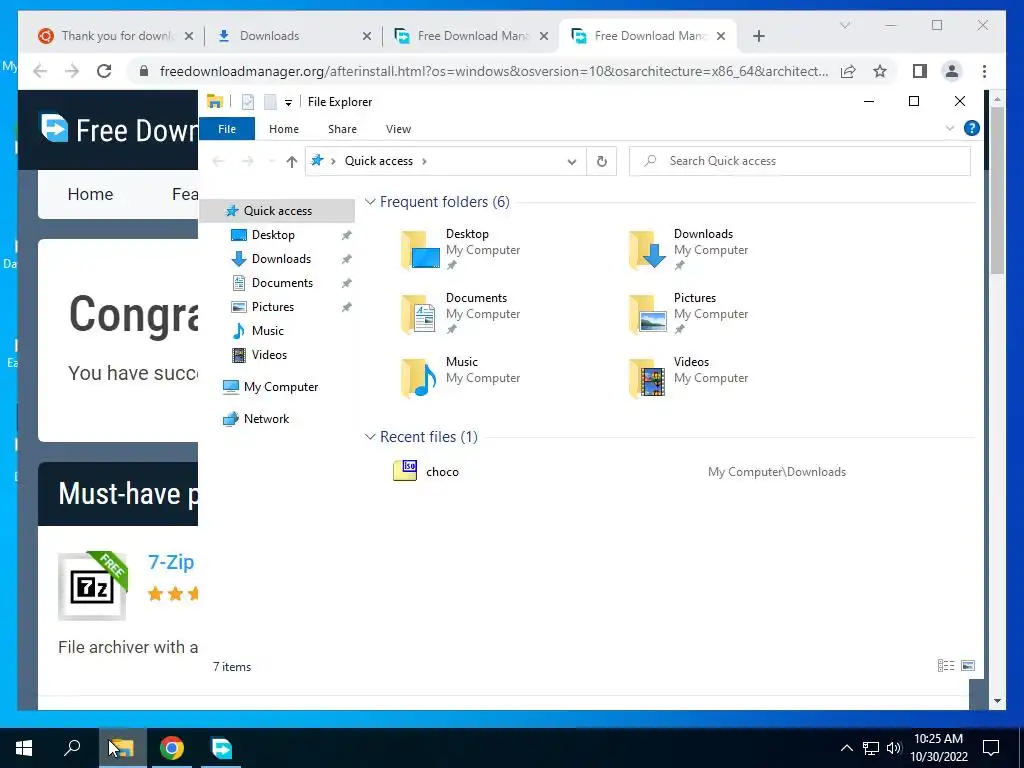The image size is (1024, 768).
Task: Open Desktop folder in Frequent folders
Action: (x=461, y=249)
